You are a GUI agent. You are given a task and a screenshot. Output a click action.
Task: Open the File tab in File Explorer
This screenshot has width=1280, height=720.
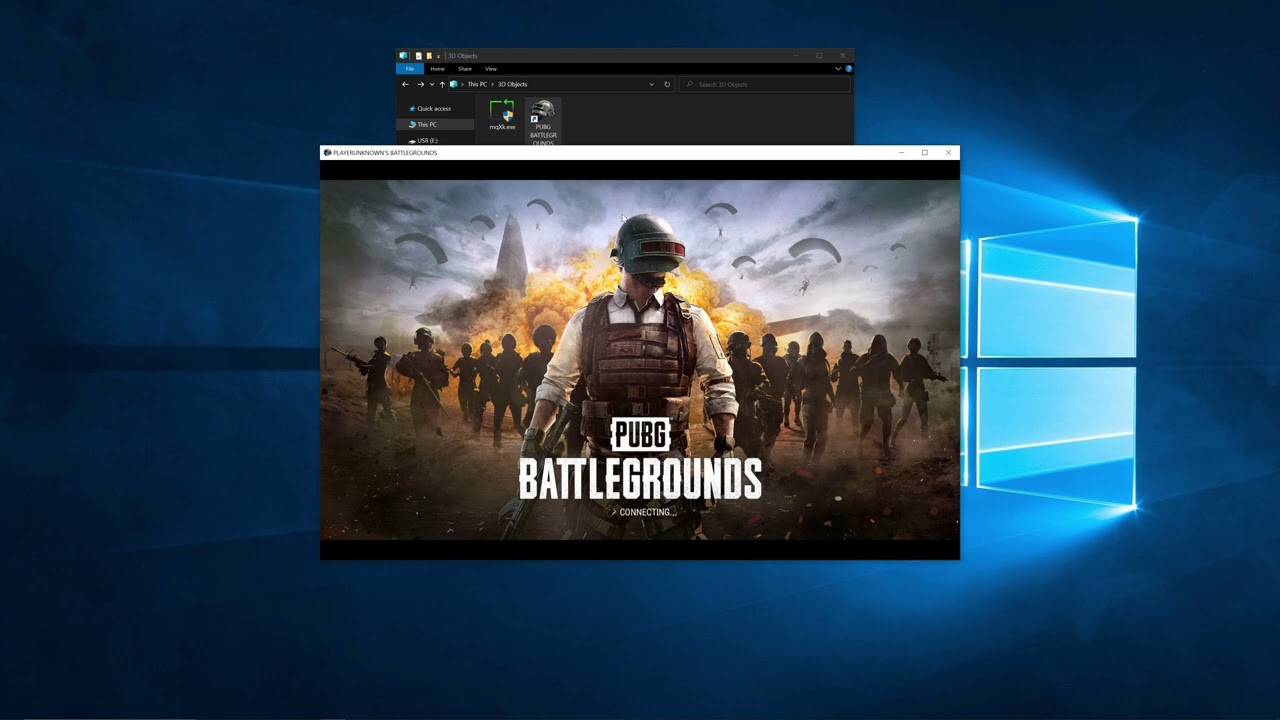pyautogui.click(x=410, y=69)
